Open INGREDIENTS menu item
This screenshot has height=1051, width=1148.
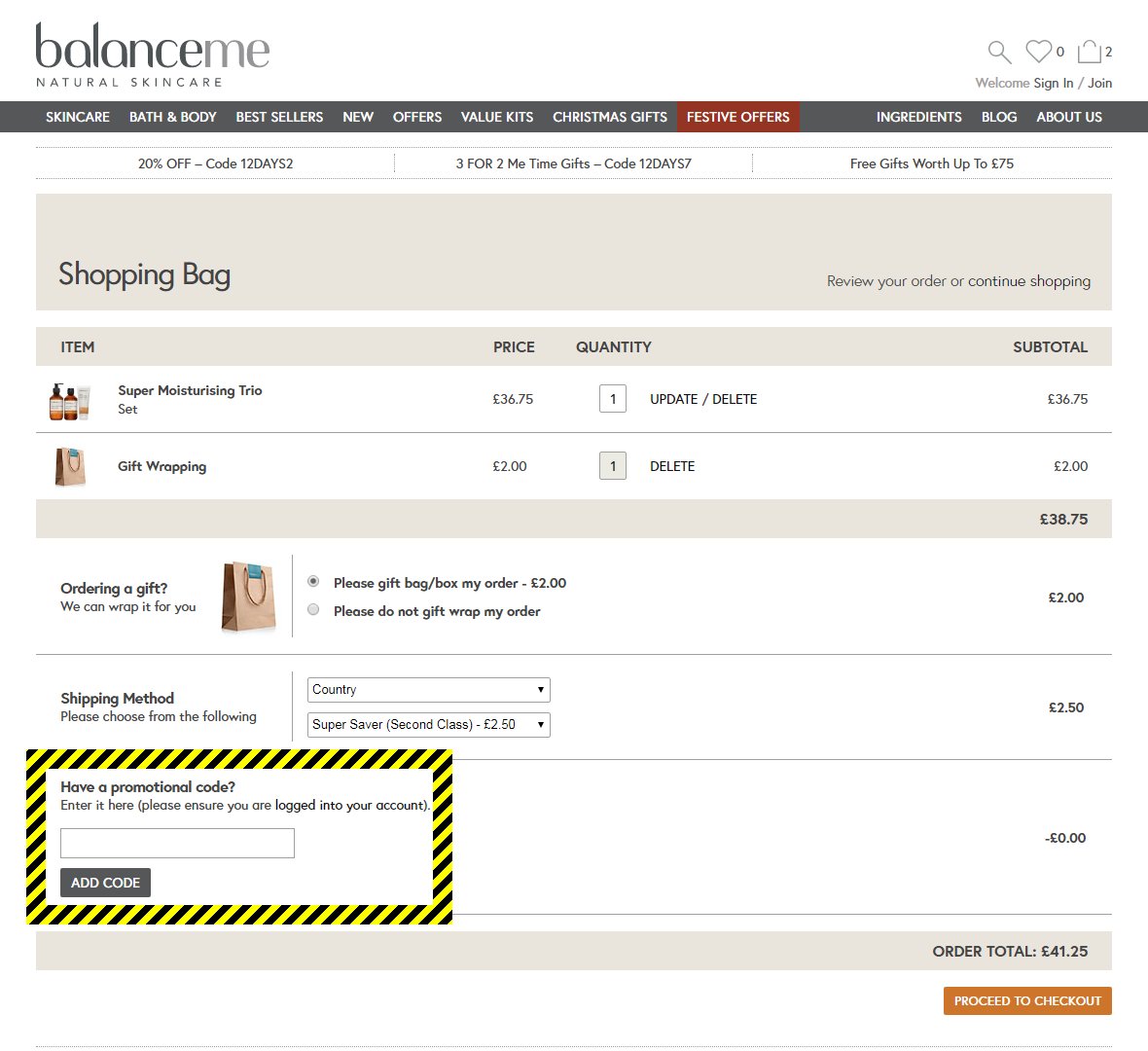918,117
